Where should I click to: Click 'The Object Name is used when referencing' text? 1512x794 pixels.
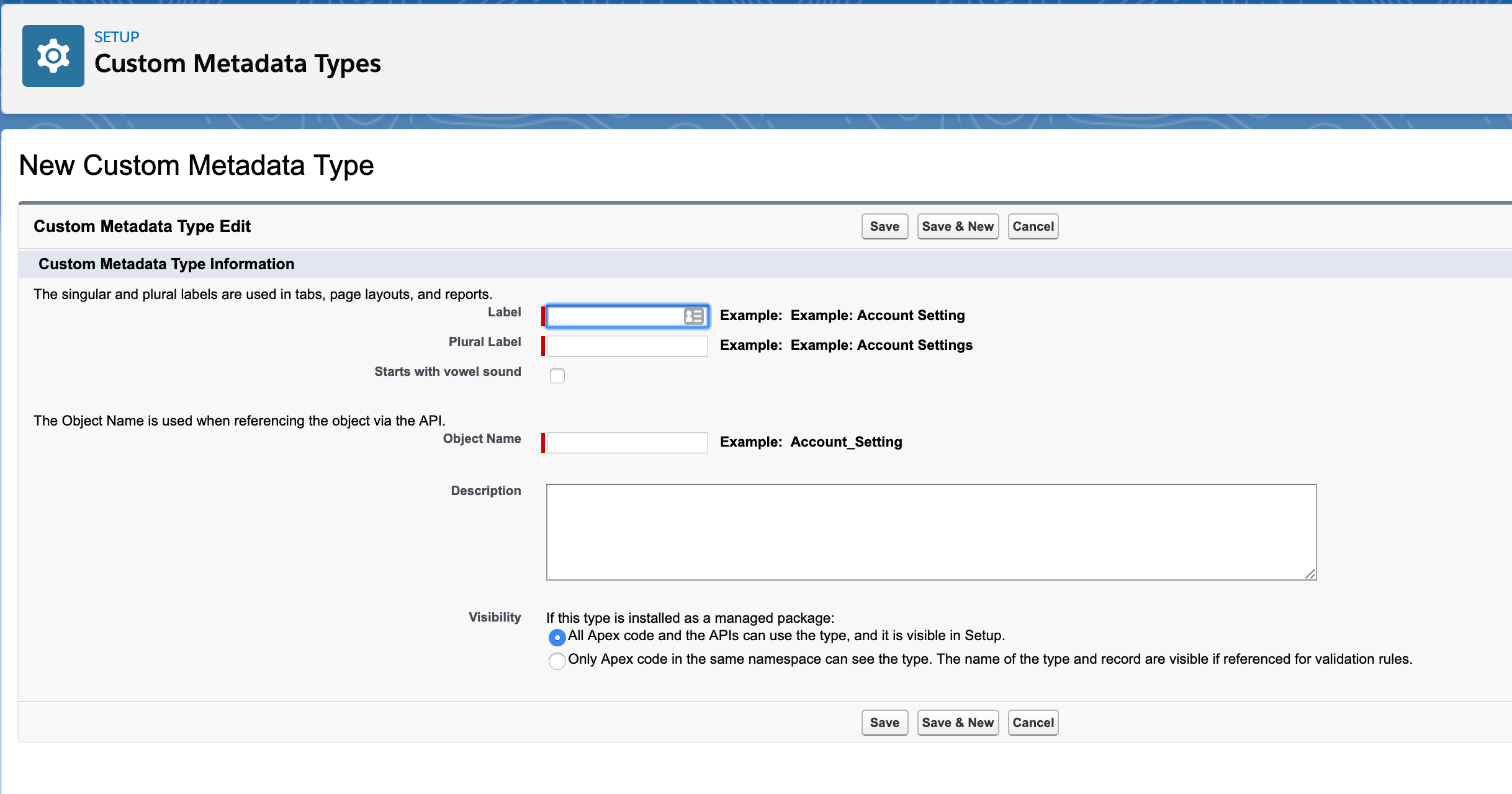coord(240,421)
